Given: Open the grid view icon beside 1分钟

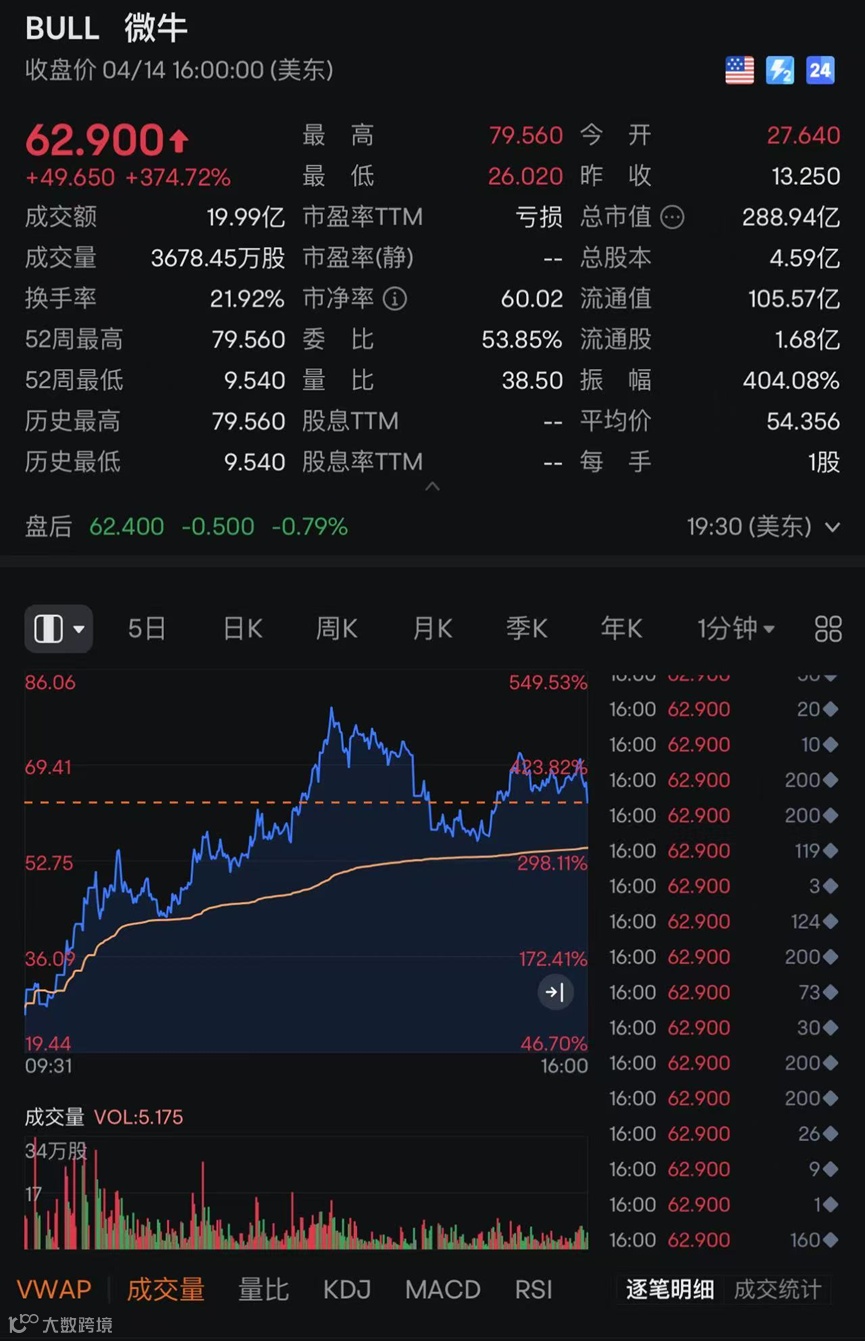Looking at the screenshot, I should [x=827, y=629].
